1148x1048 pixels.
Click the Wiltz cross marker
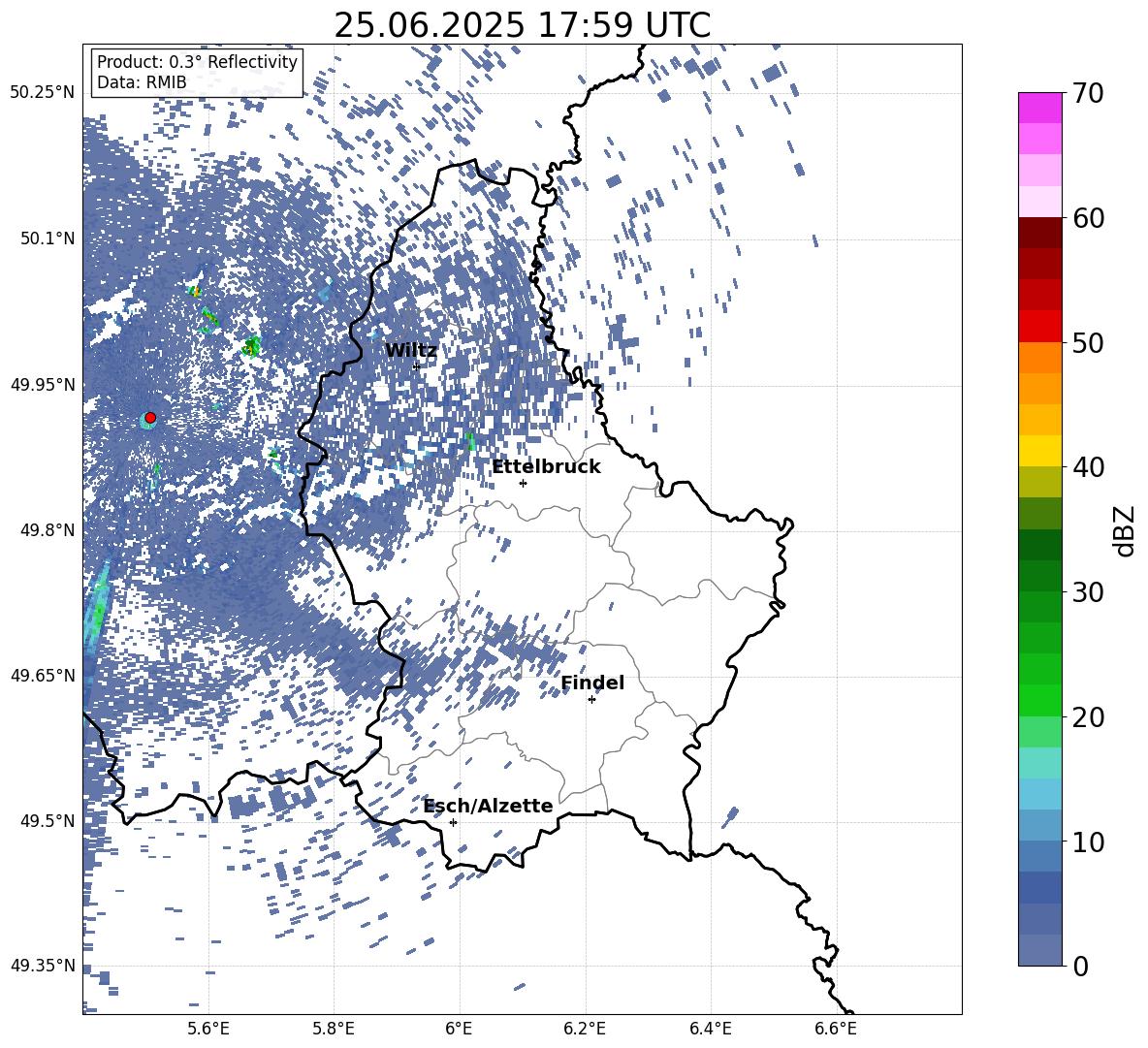[x=417, y=366]
